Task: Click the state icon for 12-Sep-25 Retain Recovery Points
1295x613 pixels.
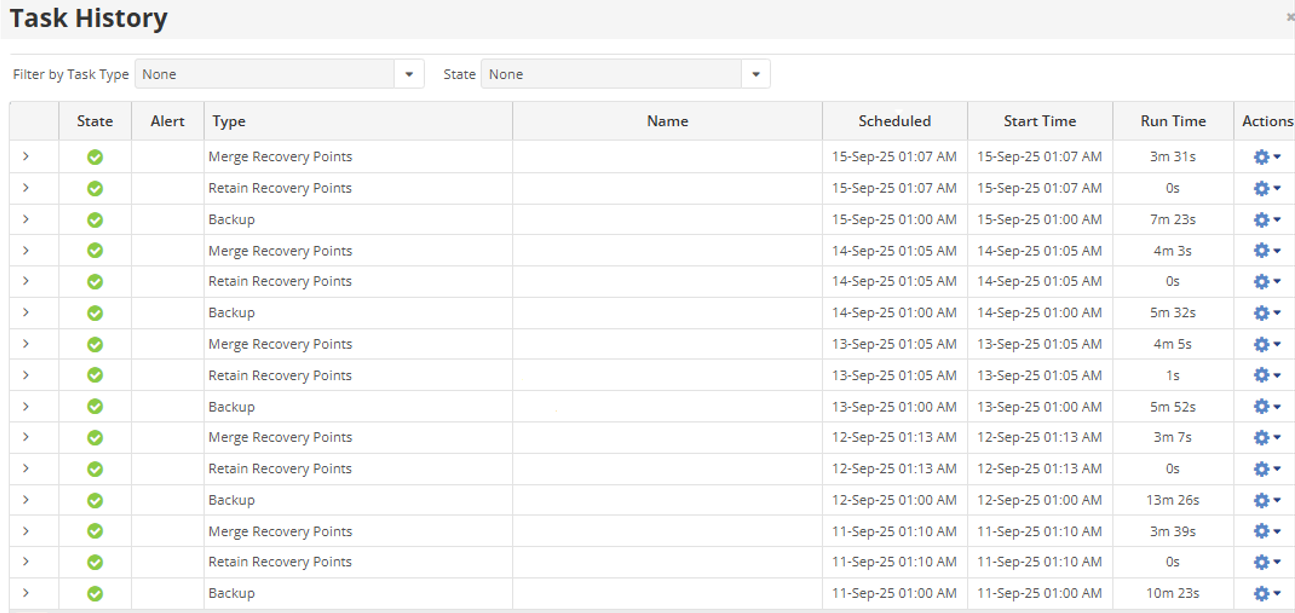Action: [x=95, y=468]
